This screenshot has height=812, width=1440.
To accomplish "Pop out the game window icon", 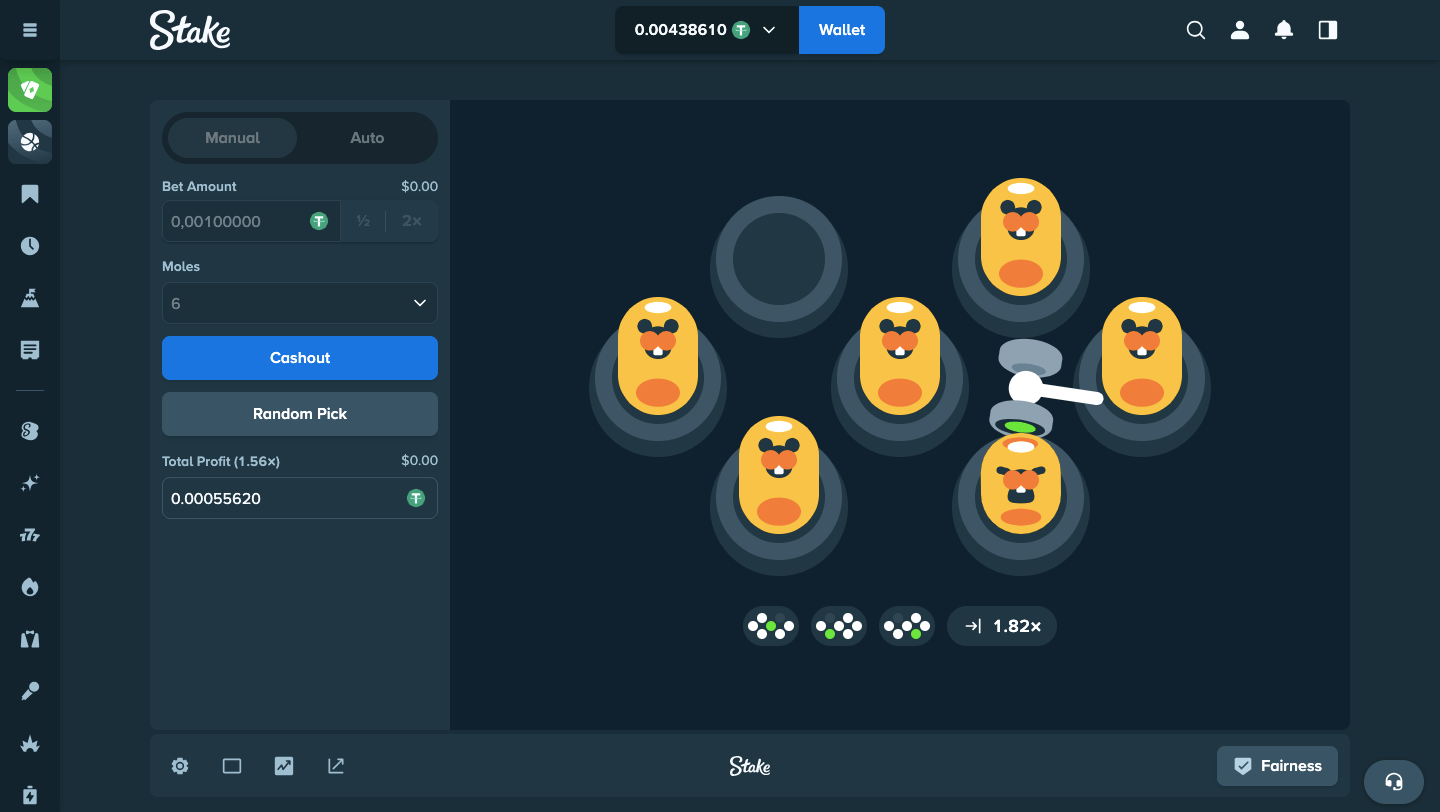I will coord(336,766).
